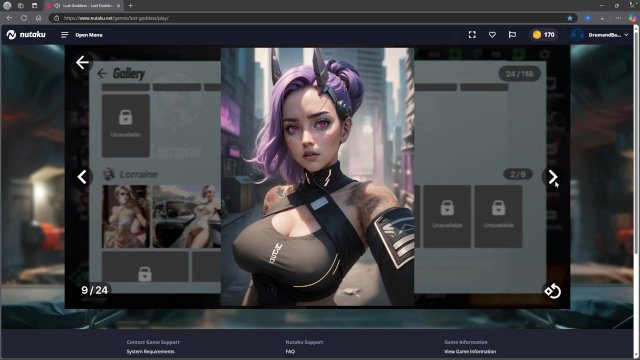Open the FAQ link

290,351
